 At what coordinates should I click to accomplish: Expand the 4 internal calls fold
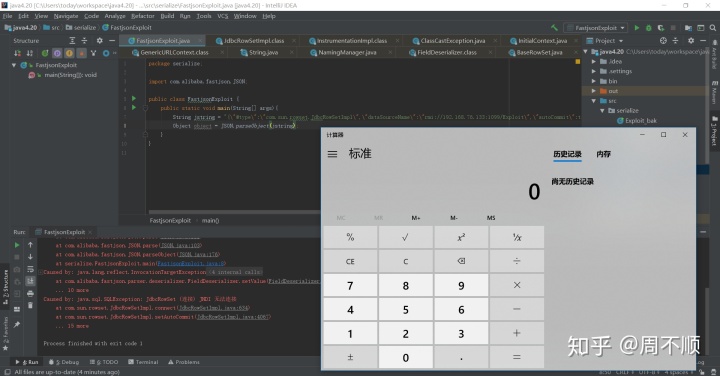tap(236, 272)
